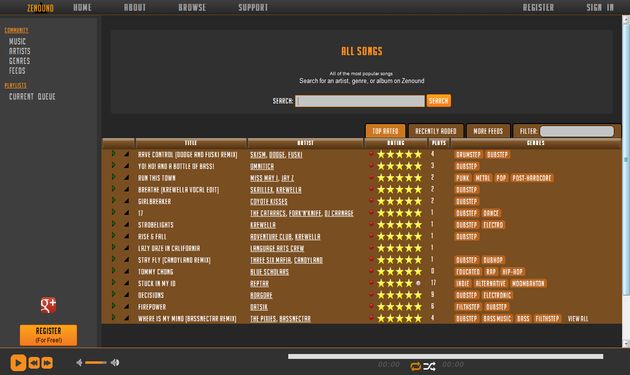The width and height of the screenshot is (630, 375).
Task: Open the artist link Skrillex
Action: click(x=262, y=190)
